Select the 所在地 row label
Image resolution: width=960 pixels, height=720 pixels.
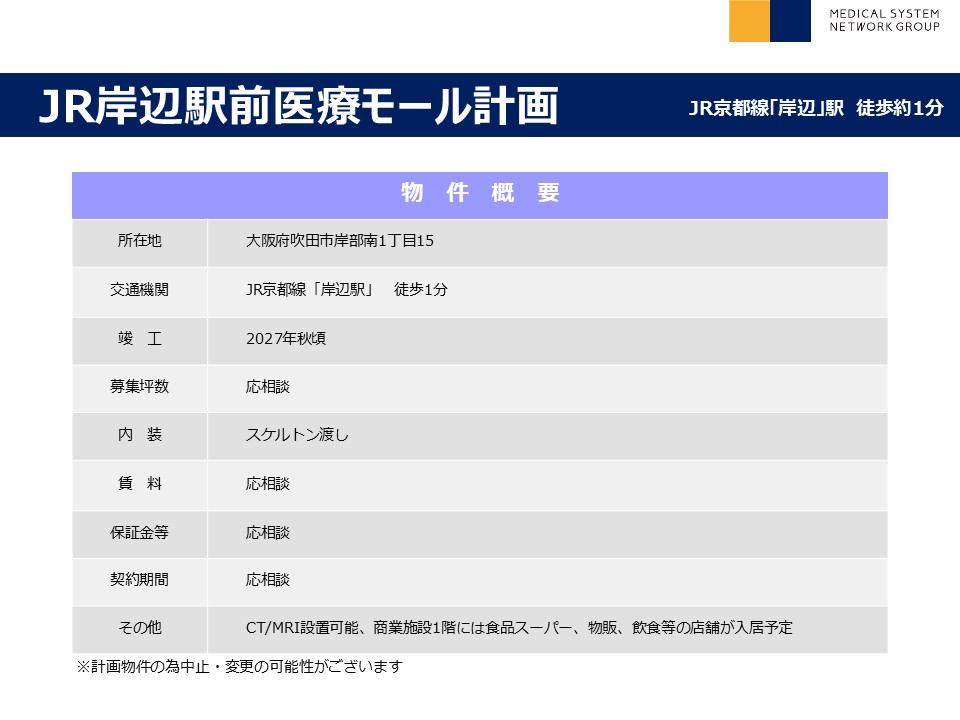point(139,241)
